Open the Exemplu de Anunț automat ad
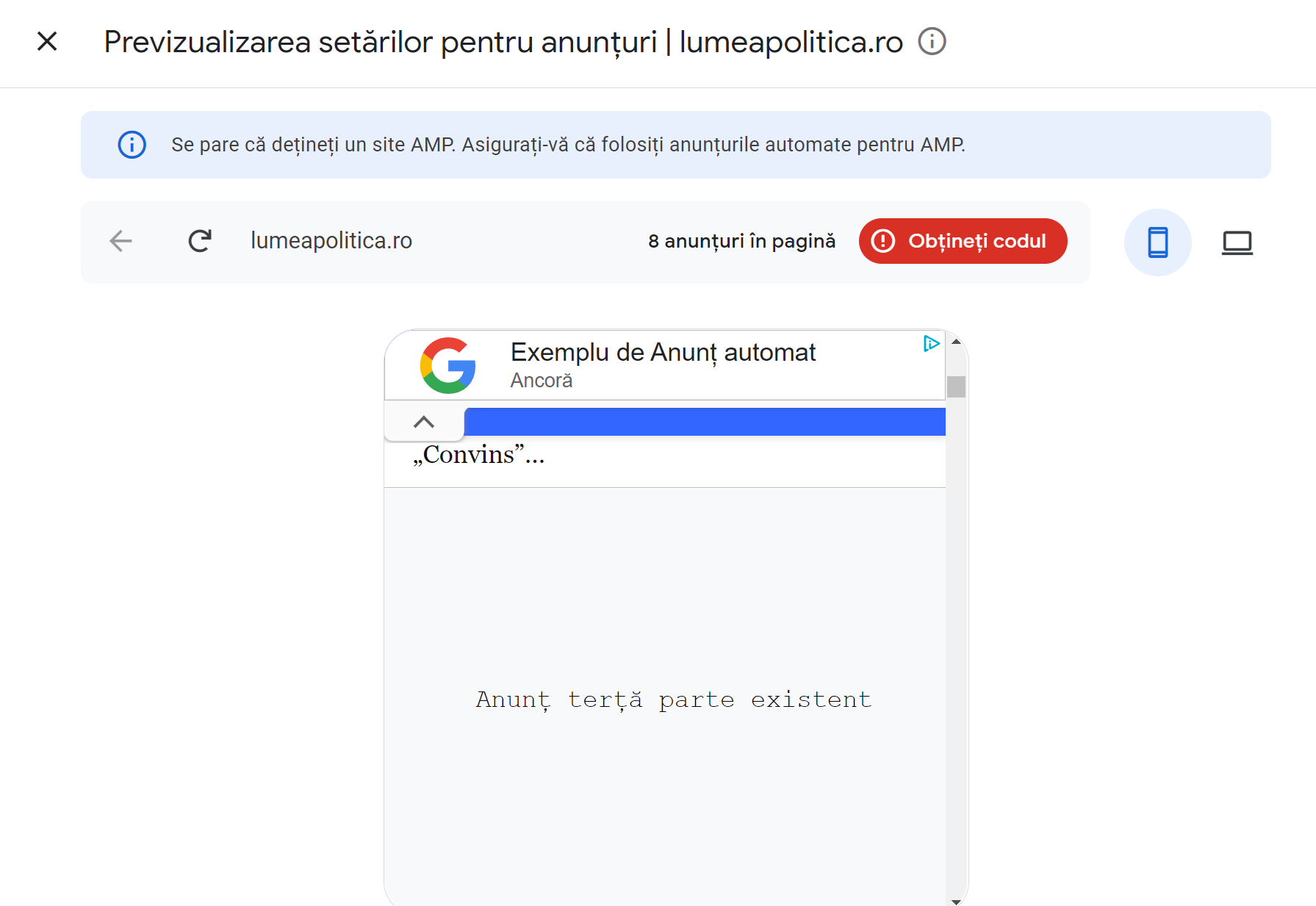1316x906 pixels. click(663, 353)
